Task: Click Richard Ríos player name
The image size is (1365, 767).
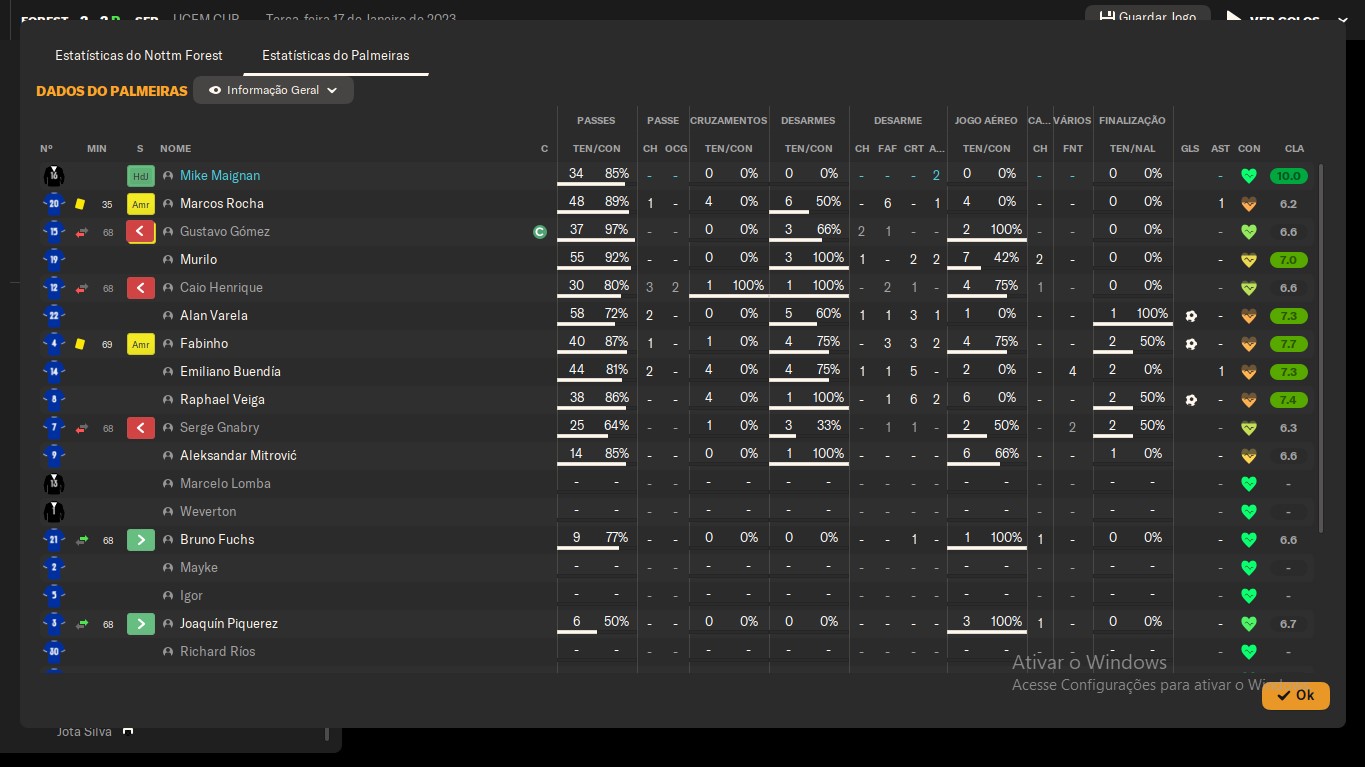Action: [217, 651]
